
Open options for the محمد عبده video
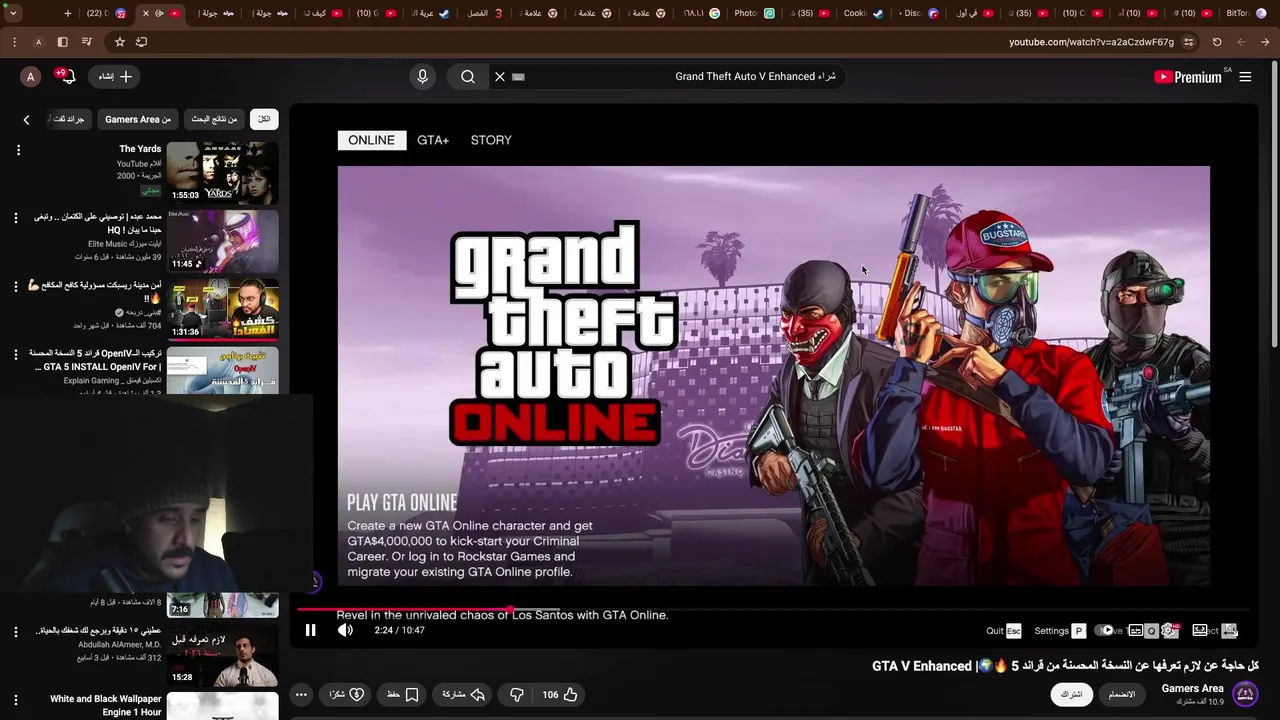[16, 218]
